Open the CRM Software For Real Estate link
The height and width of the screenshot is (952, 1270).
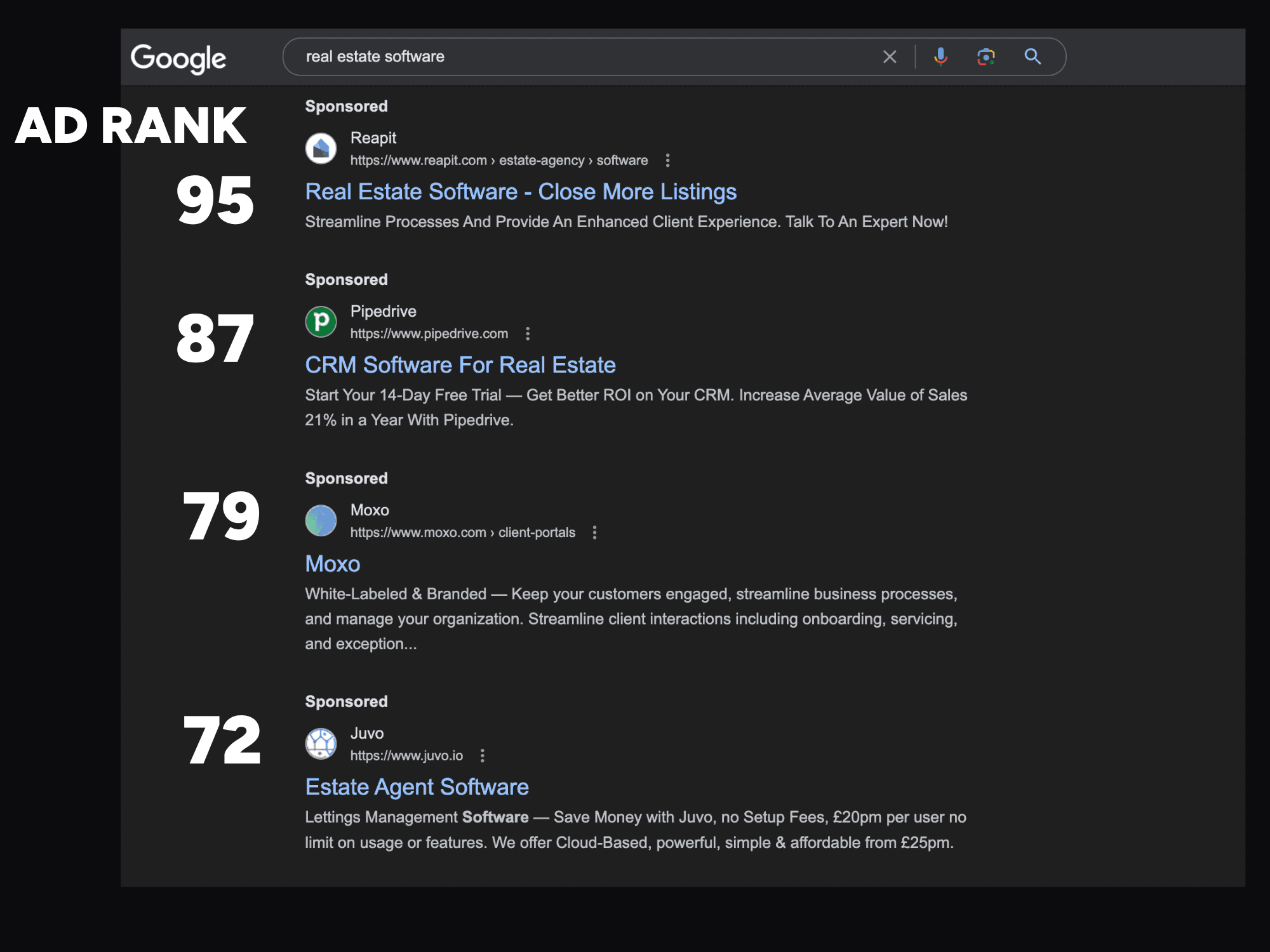click(460, 365)
